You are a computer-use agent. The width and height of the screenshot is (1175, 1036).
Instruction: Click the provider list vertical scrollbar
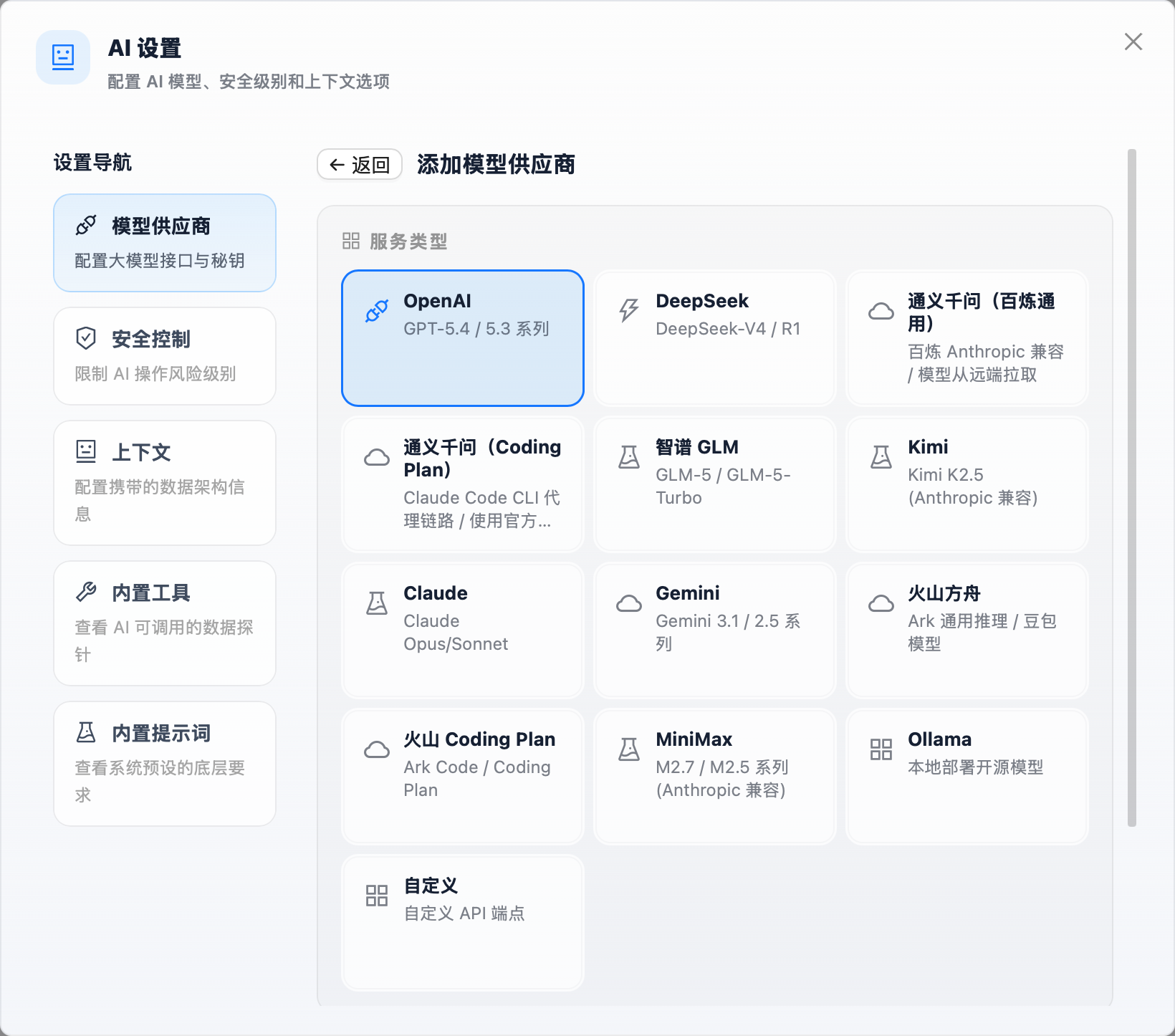(1132, 487)
